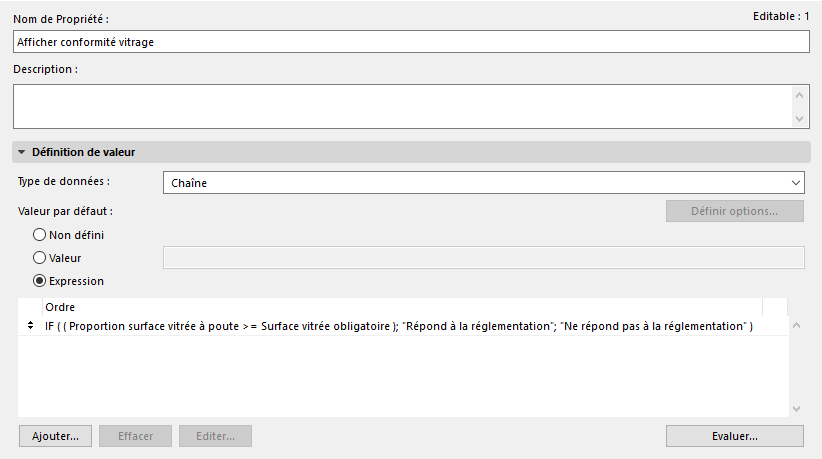Click the Ordre column header
Viewport: 822px width, 459px height.
click(400, 307)
